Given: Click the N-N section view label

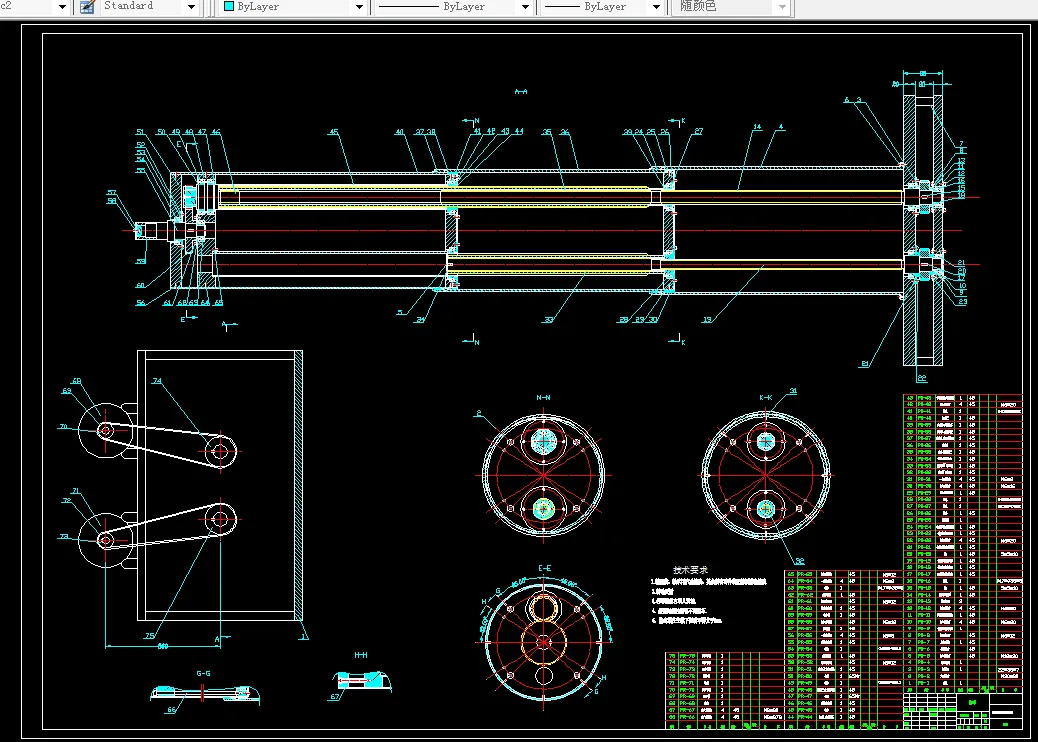Looking at the screenshot, I should (x=544, y=398).
